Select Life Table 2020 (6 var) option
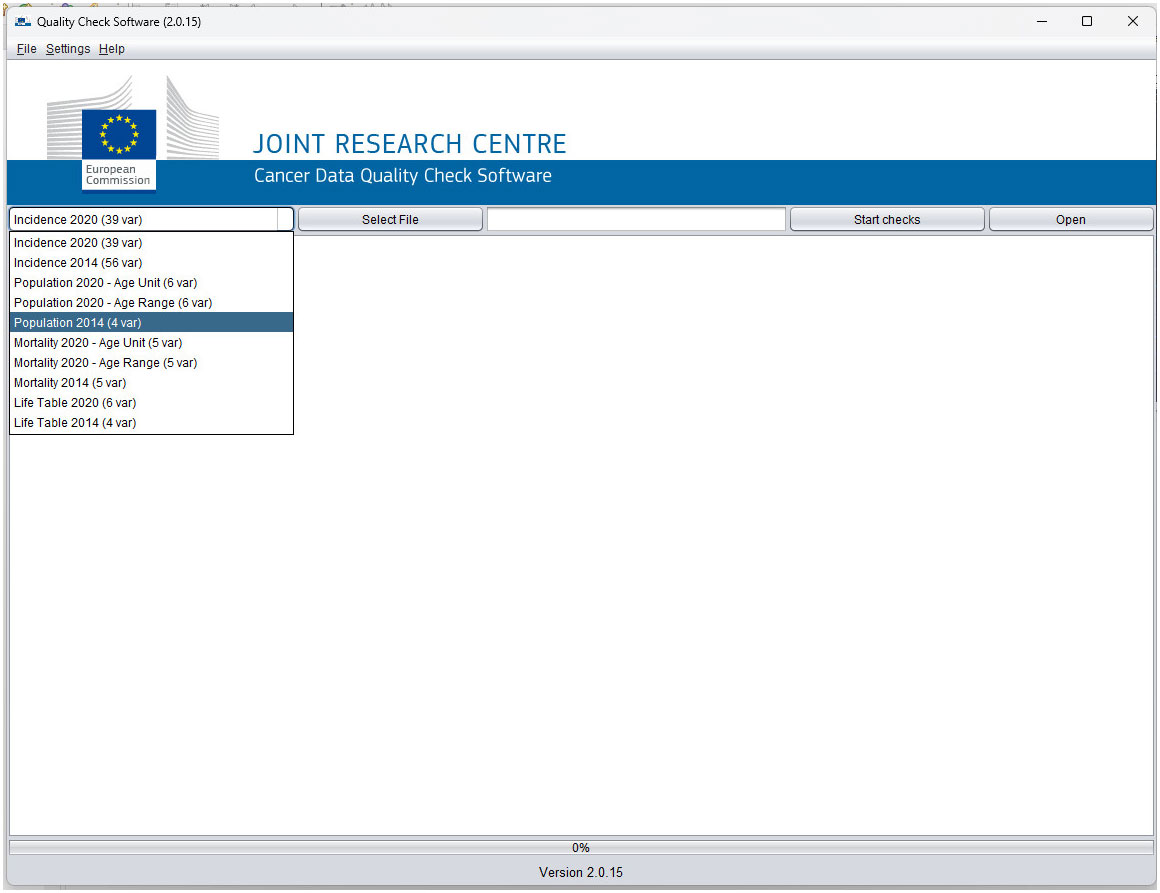Image resolution: width=1160 pixels, height=893 pixels. click(151, 402)
